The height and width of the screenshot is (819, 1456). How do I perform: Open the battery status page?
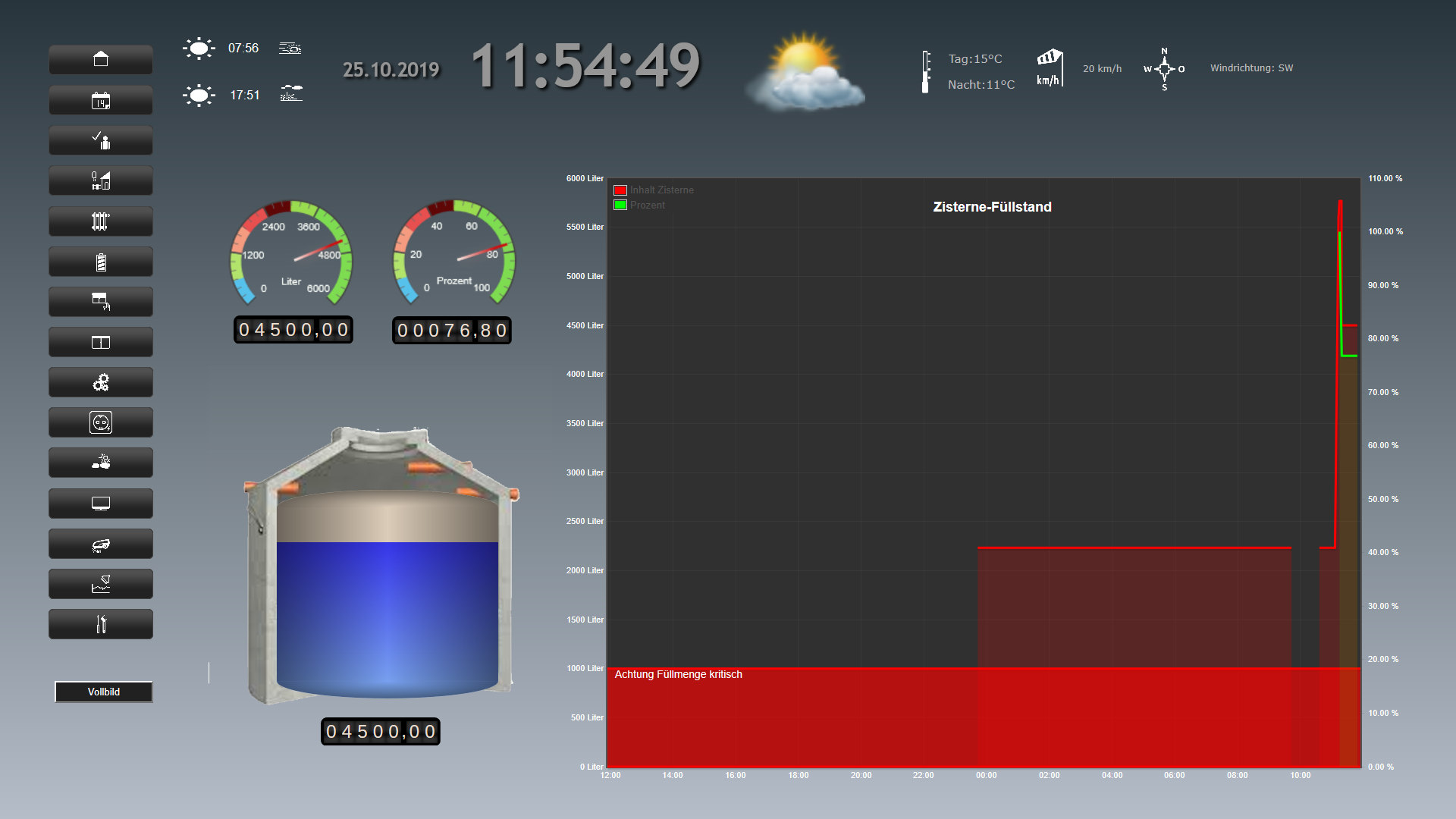pos(101,262)
